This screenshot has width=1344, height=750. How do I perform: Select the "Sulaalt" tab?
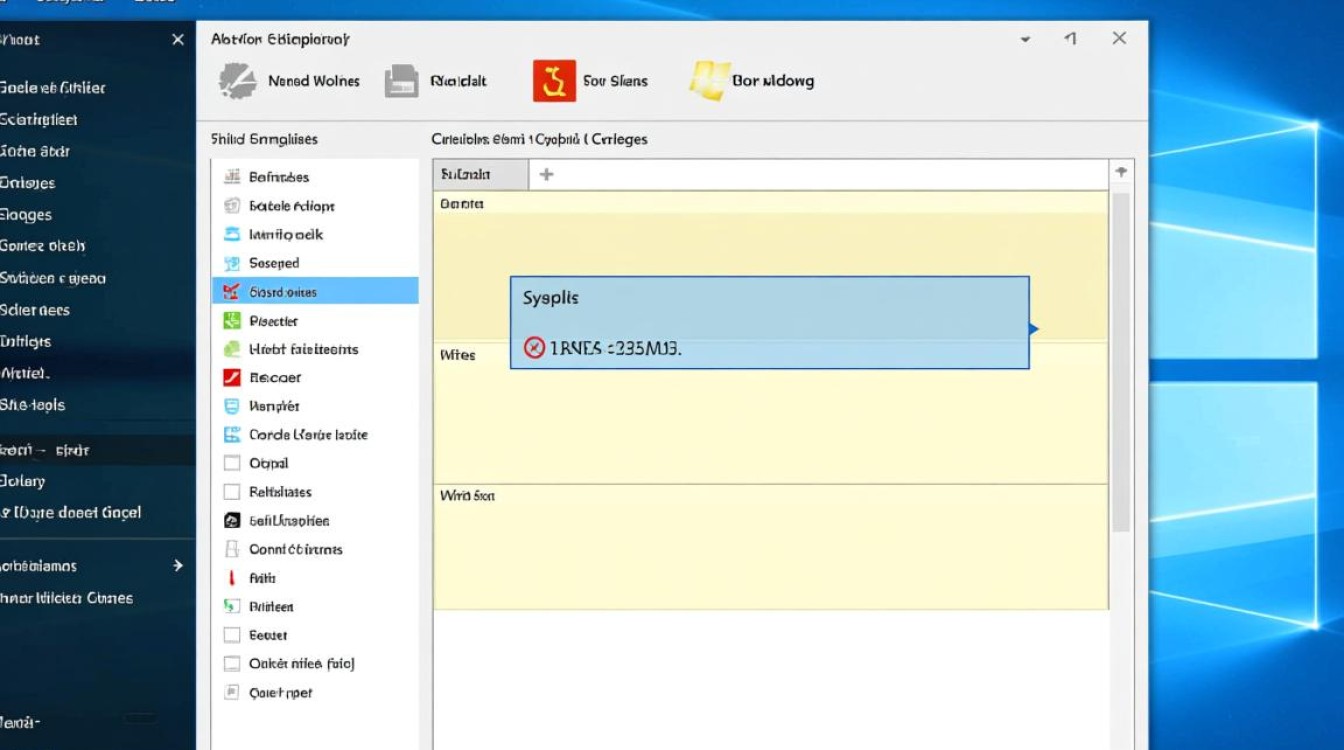tap(480, 174)
